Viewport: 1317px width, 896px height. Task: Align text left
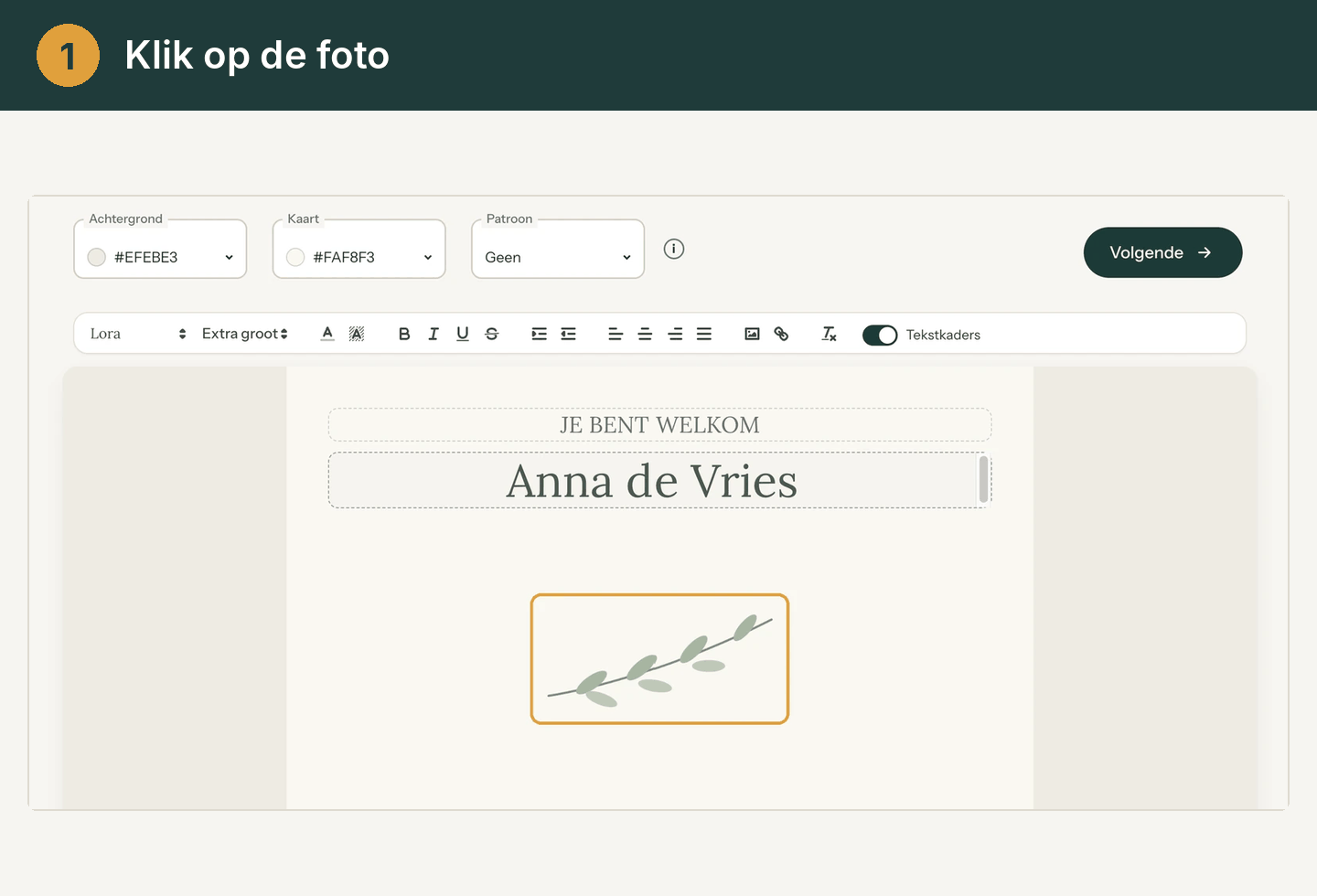pyautogui.click(x=616, y=334)
